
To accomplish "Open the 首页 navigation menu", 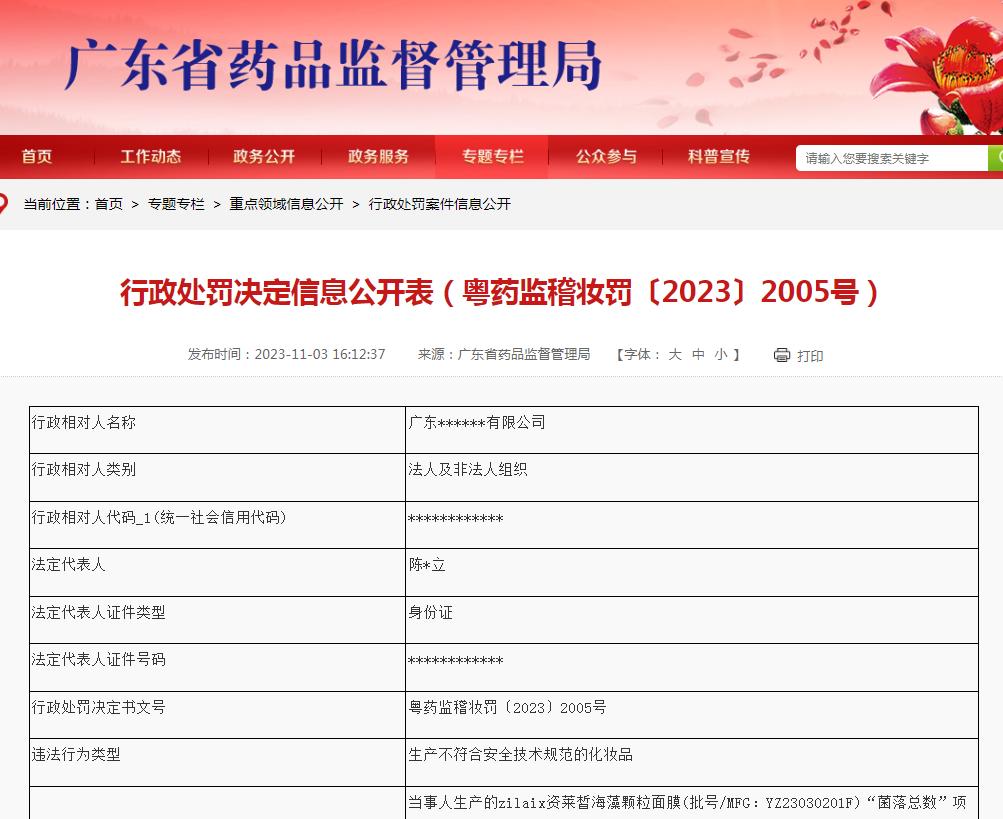I will 37,157.
